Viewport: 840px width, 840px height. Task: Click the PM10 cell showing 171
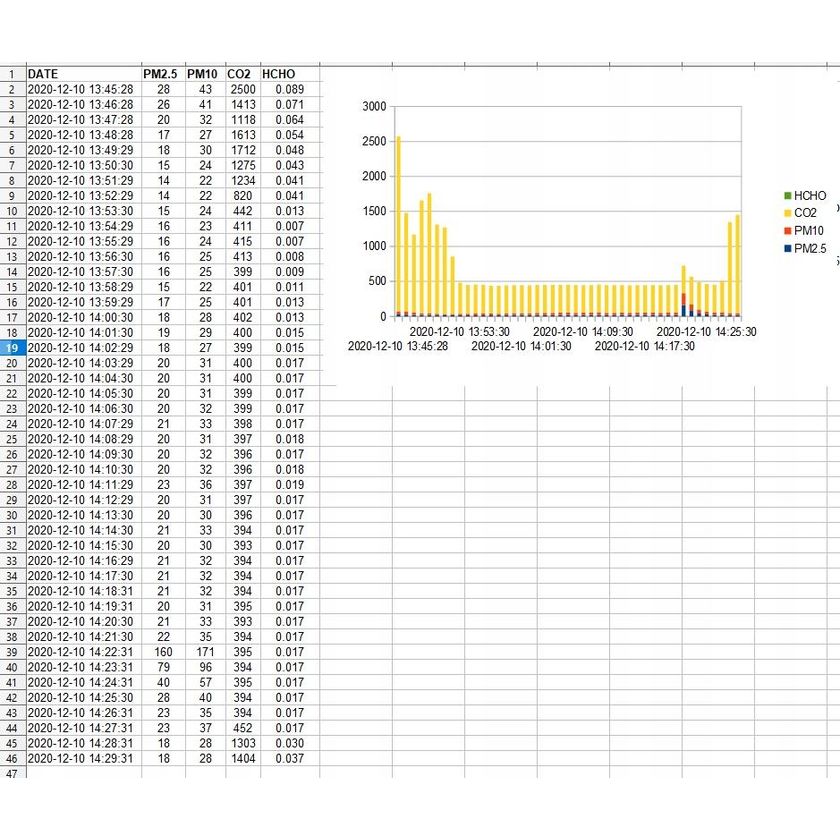(x=201, y=652)
